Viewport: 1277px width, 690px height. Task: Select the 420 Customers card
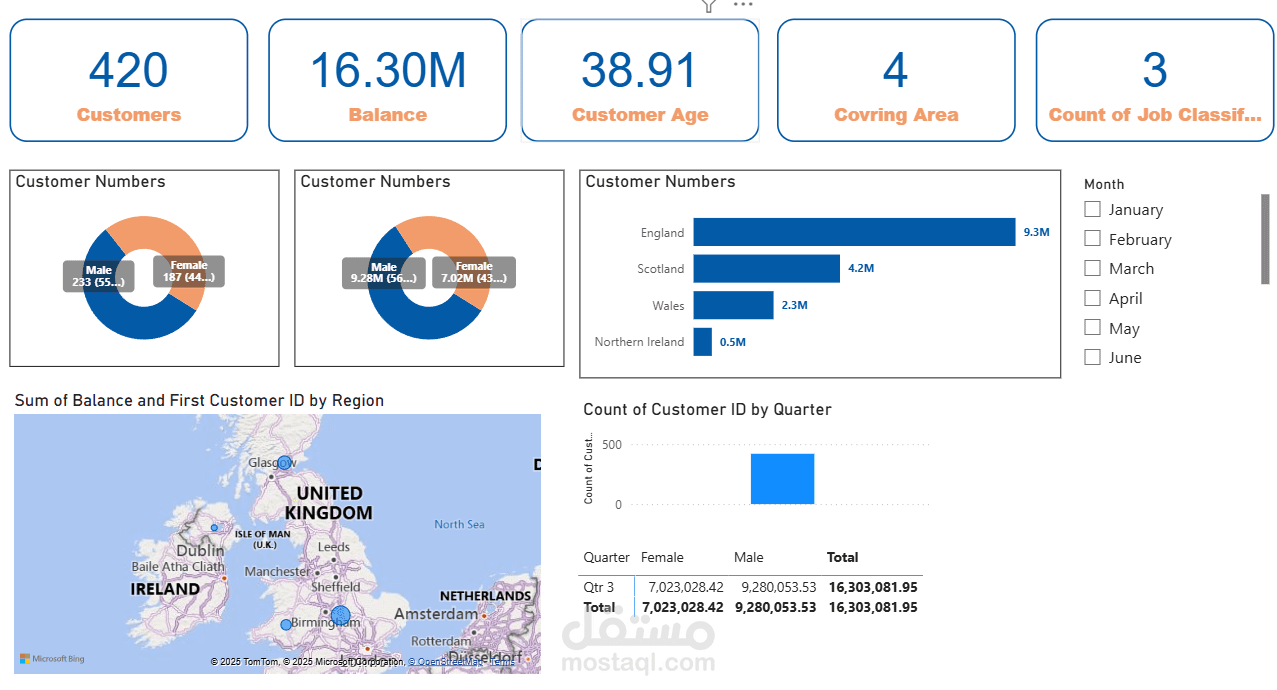point(129,80)
